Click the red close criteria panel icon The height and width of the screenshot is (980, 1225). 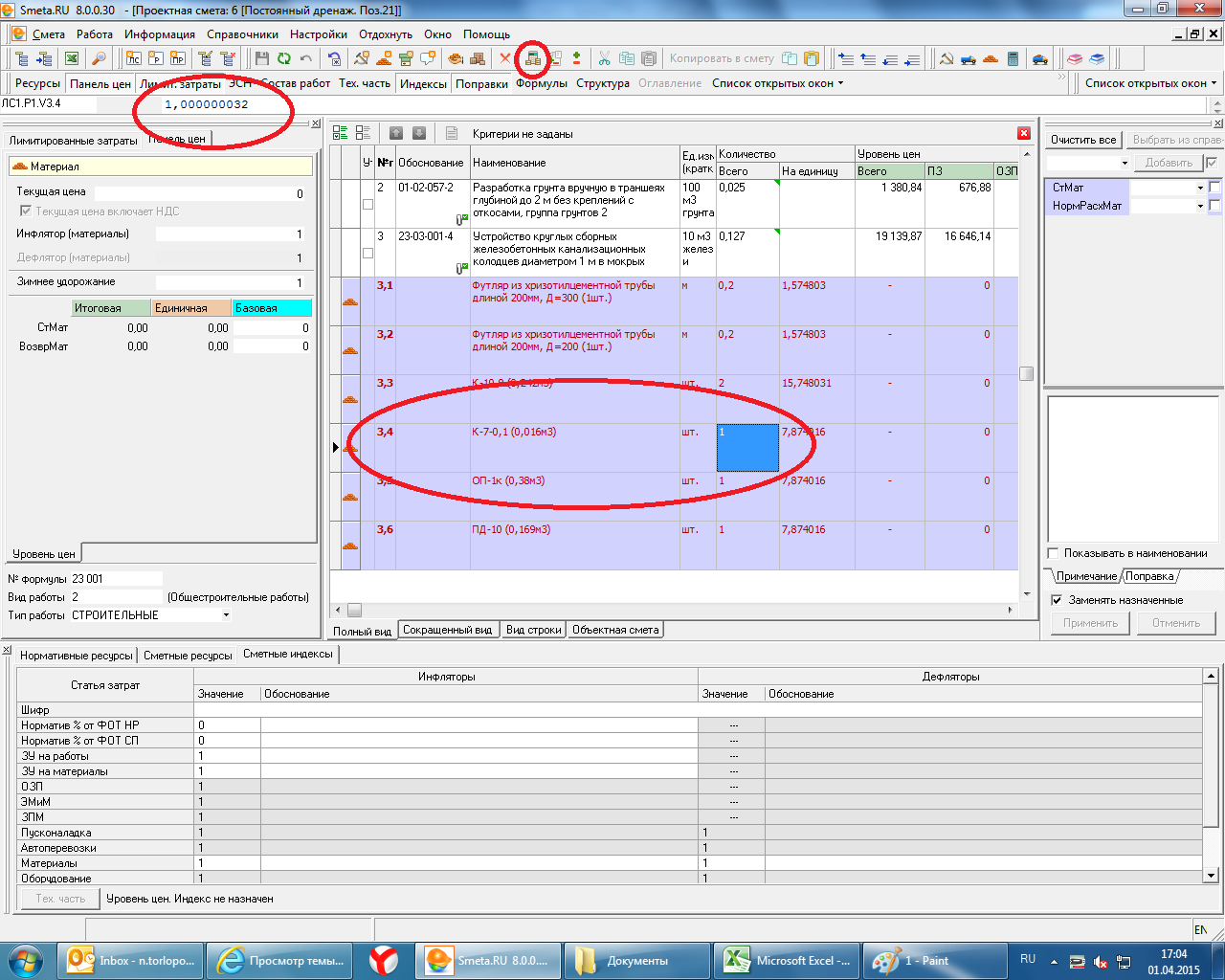[1024, 133]
